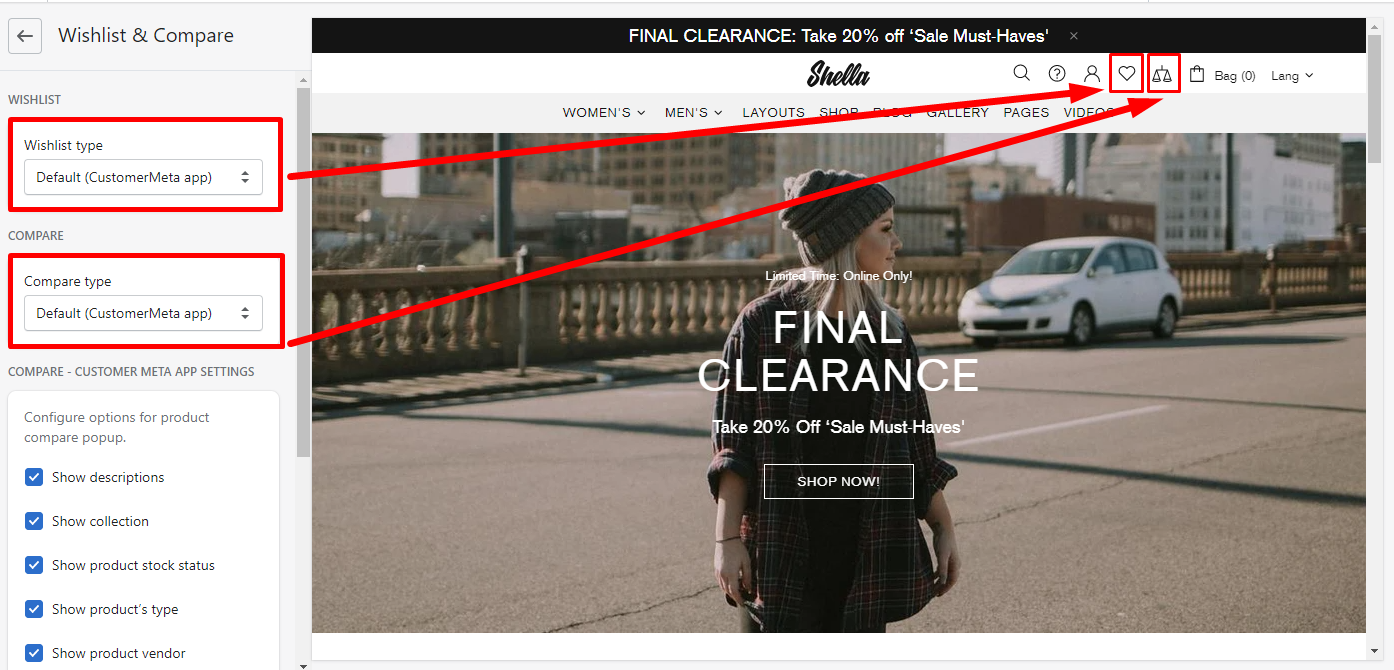Open the shopping bag icon
This screenshot has width=1394, height=670.
tap(1197, 74)
